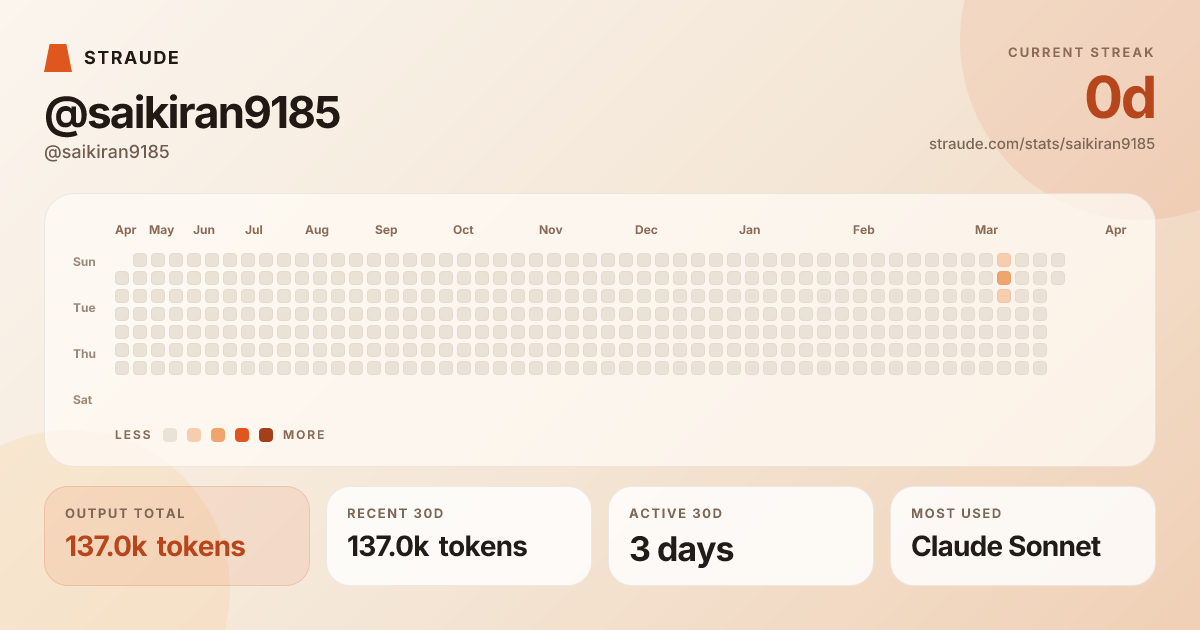Select the middle legend swatch
Image resolution: width=1200 pixels, height=630 pixels.
(218, 435)
